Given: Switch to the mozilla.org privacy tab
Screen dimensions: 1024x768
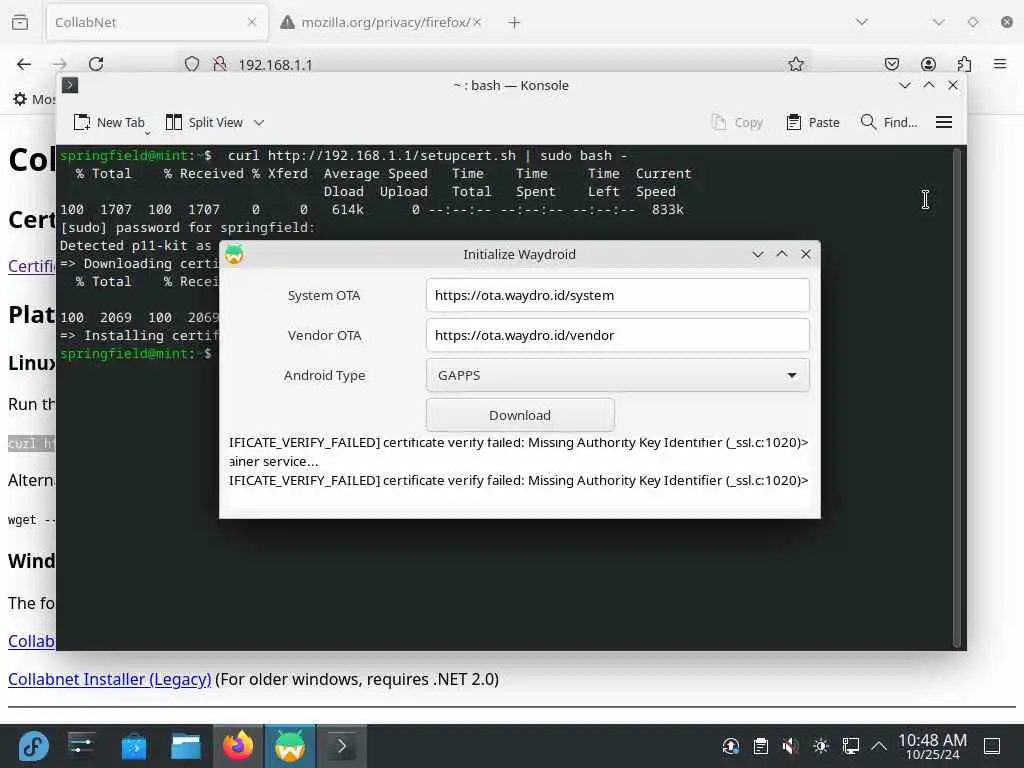Looking at the screenshot, I should [382, 22].
